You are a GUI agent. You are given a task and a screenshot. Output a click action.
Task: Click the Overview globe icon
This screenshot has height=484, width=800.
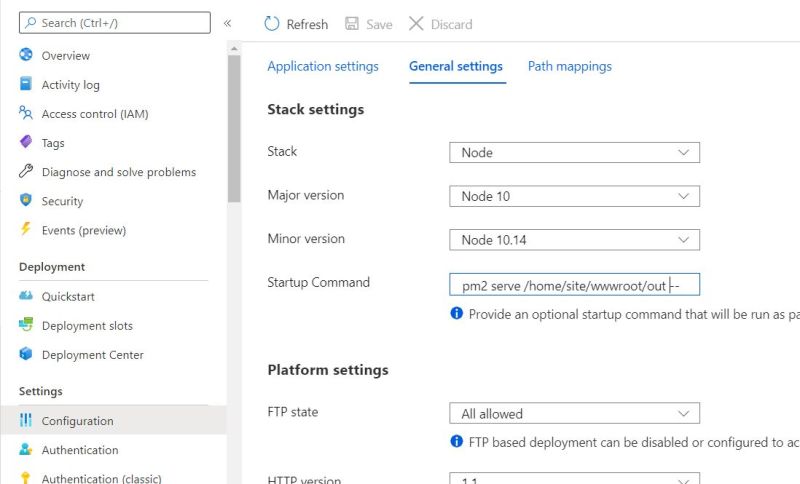pyautogui.click(x=26, y=55)
